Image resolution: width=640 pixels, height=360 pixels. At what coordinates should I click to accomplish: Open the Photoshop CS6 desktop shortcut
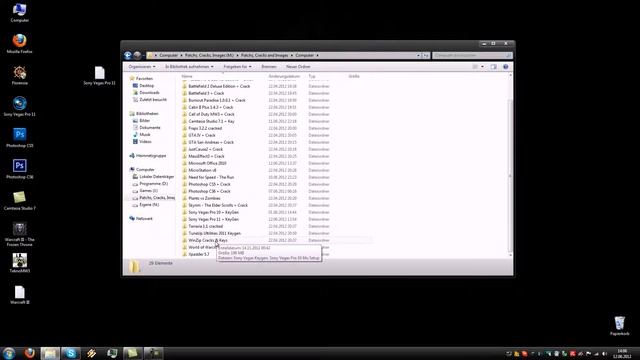tap(19, 169)
